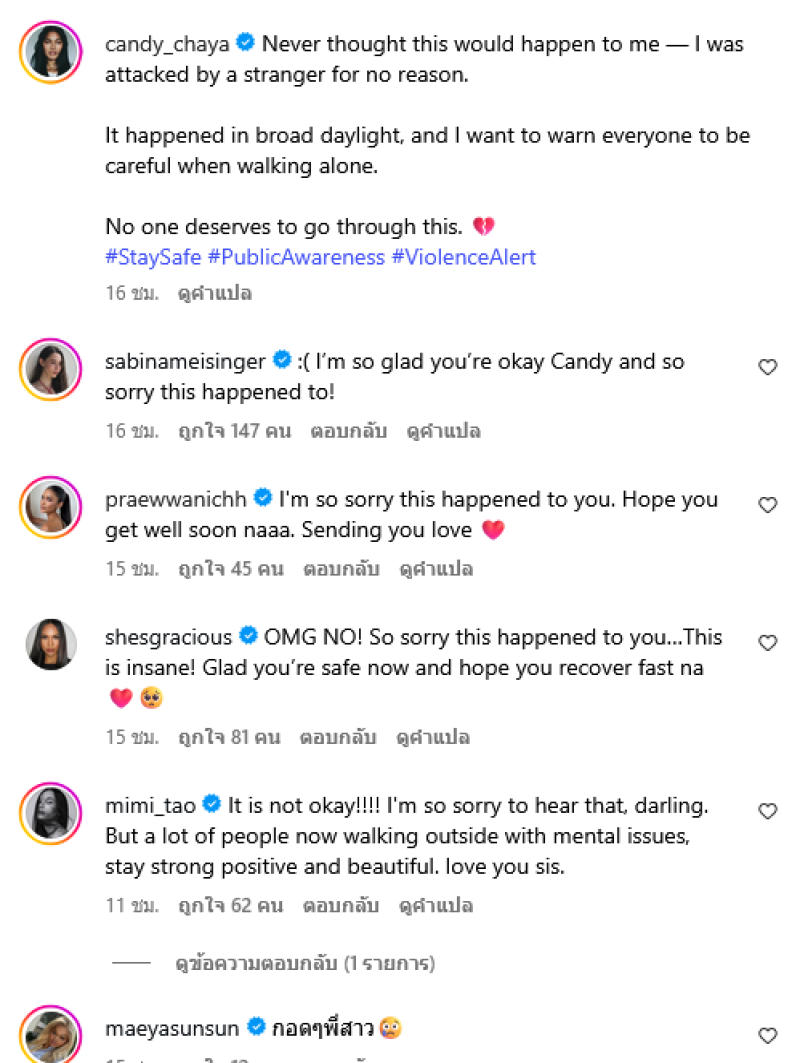Like praewwanichh's comment with the heart

coord(768,505)
